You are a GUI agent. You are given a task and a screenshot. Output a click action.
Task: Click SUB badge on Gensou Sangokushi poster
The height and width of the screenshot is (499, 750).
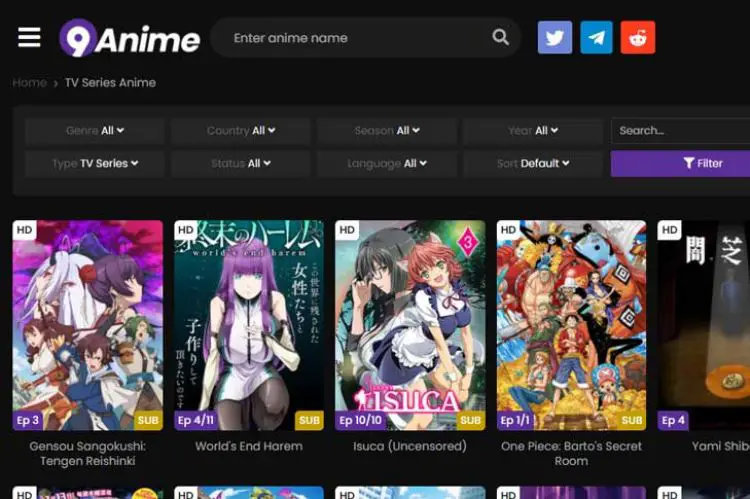(148, 421)
